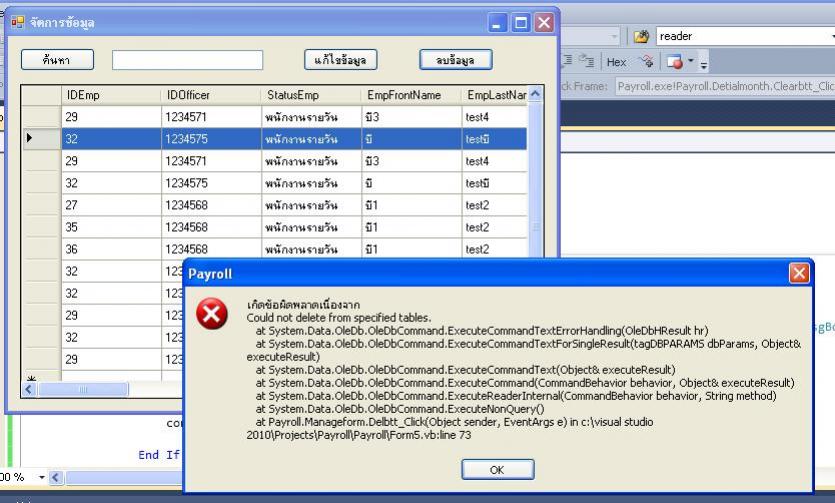Select row header of the highlighted row 32
This screenshot has height=503, width=835.
click(42, 139)
